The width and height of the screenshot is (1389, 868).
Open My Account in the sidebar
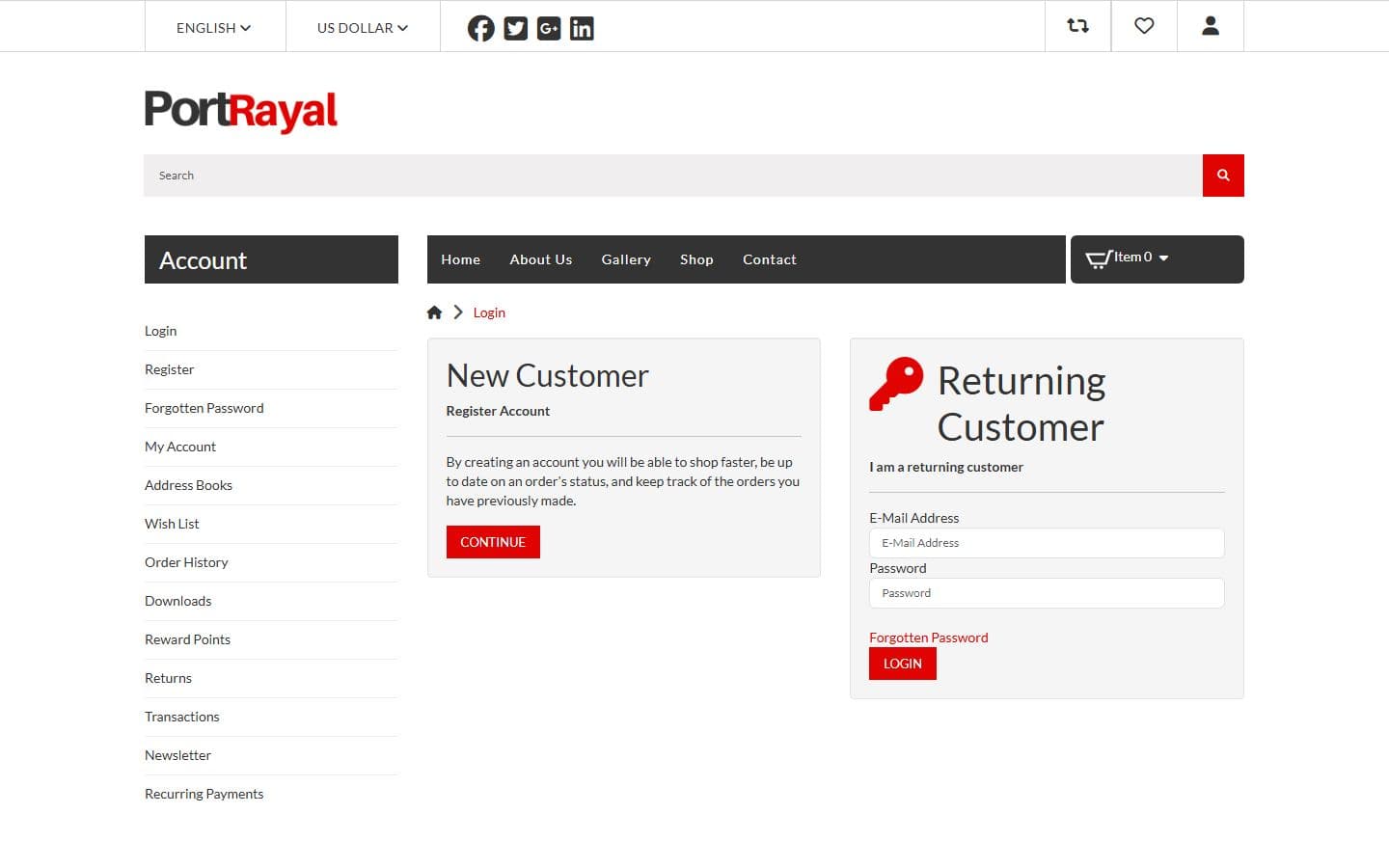(180, 447)
